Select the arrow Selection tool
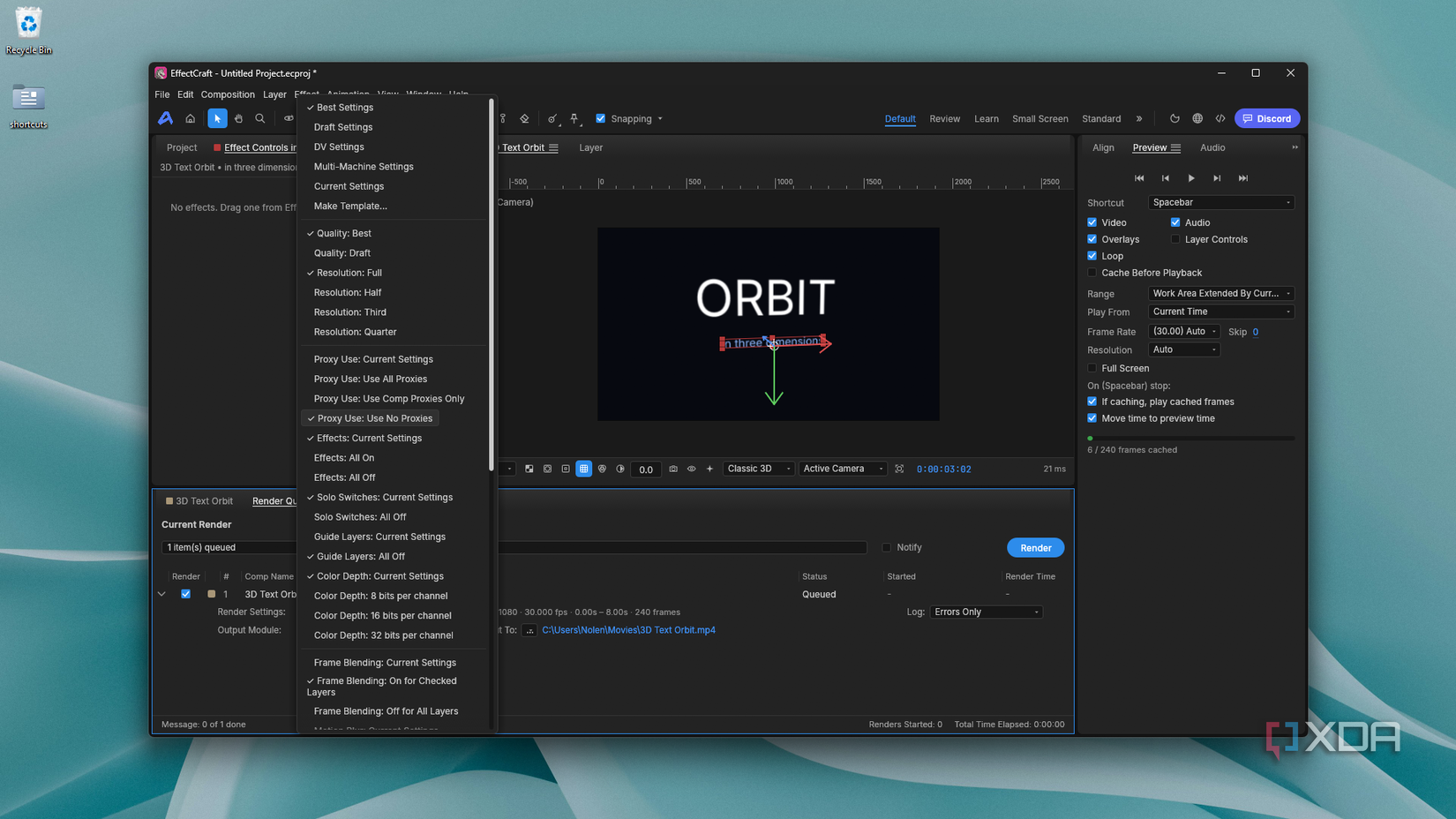This screenshot has width=1456, height=819. click(x=217, y=118)
